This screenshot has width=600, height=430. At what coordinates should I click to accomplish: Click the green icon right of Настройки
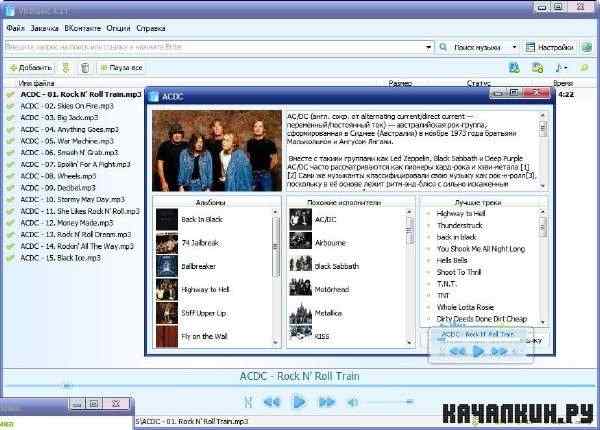click(587, 47)
